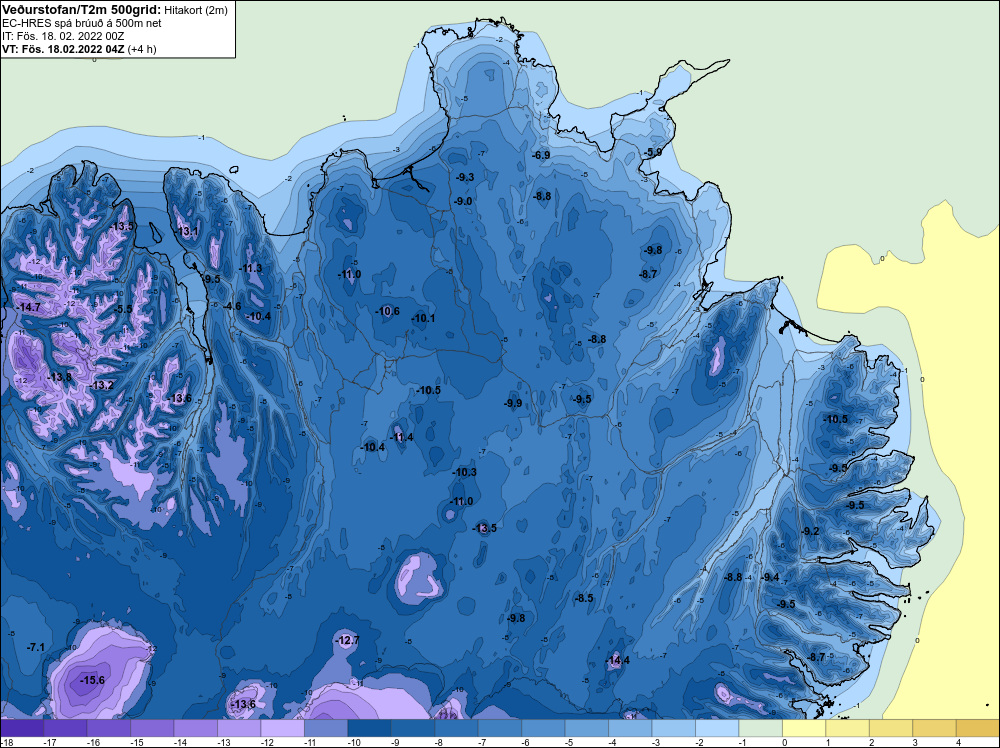Viewport: 1000px width, 748px height.
Task: Click the -9.9 temperature reading
Action: coord(513,403)
